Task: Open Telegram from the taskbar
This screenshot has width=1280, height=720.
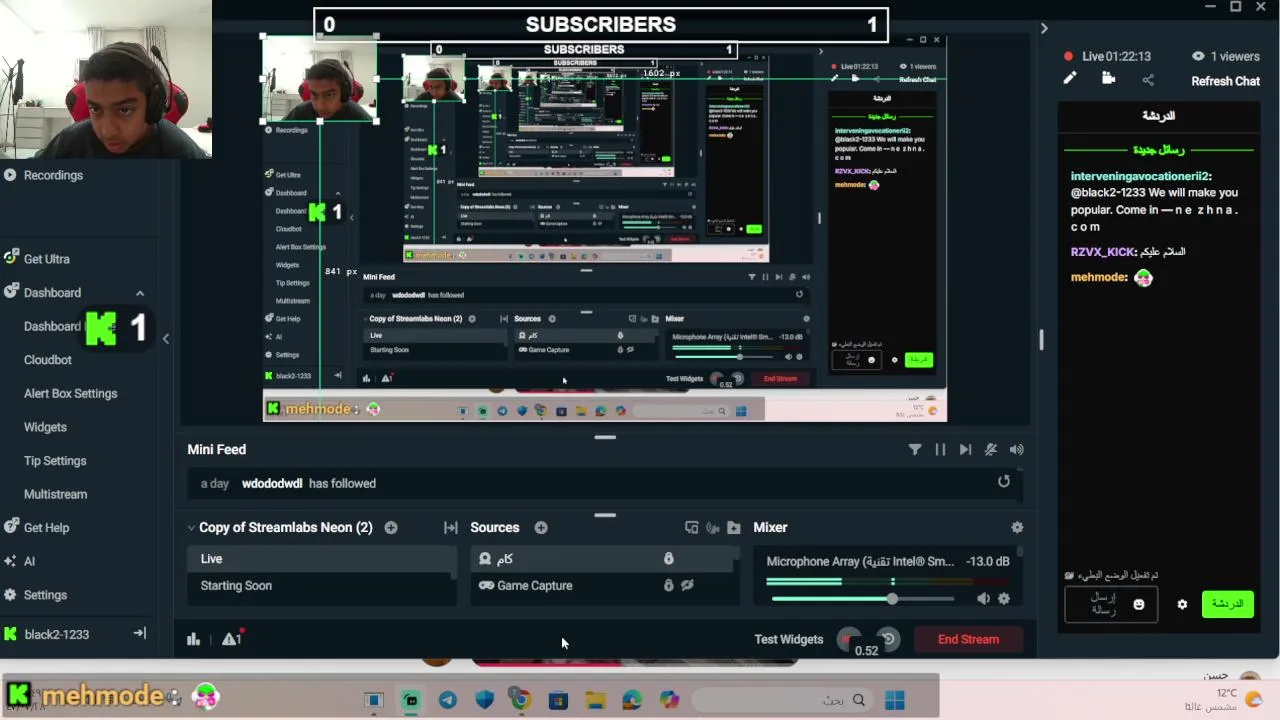Action: coord(448,701)
